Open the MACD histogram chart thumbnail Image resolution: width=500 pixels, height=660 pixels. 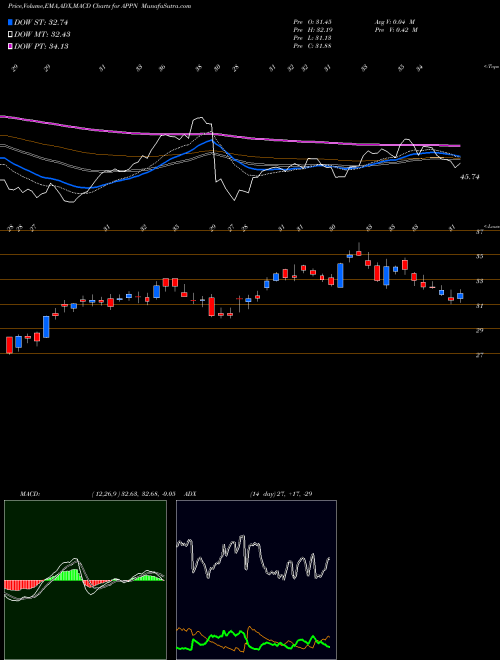point(85,580)
